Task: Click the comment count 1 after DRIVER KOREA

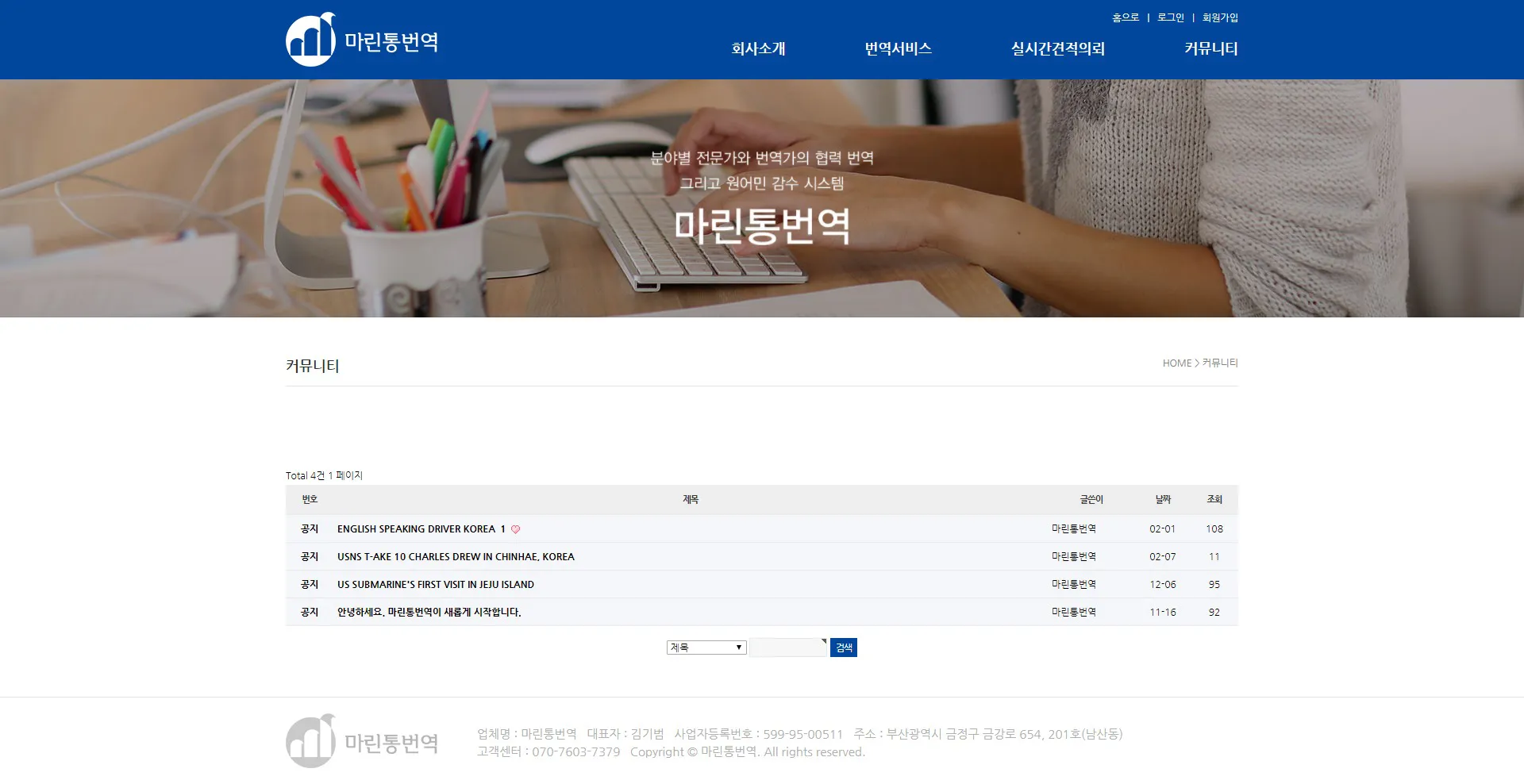Action: pyautogui.click(x=503, y=529)
